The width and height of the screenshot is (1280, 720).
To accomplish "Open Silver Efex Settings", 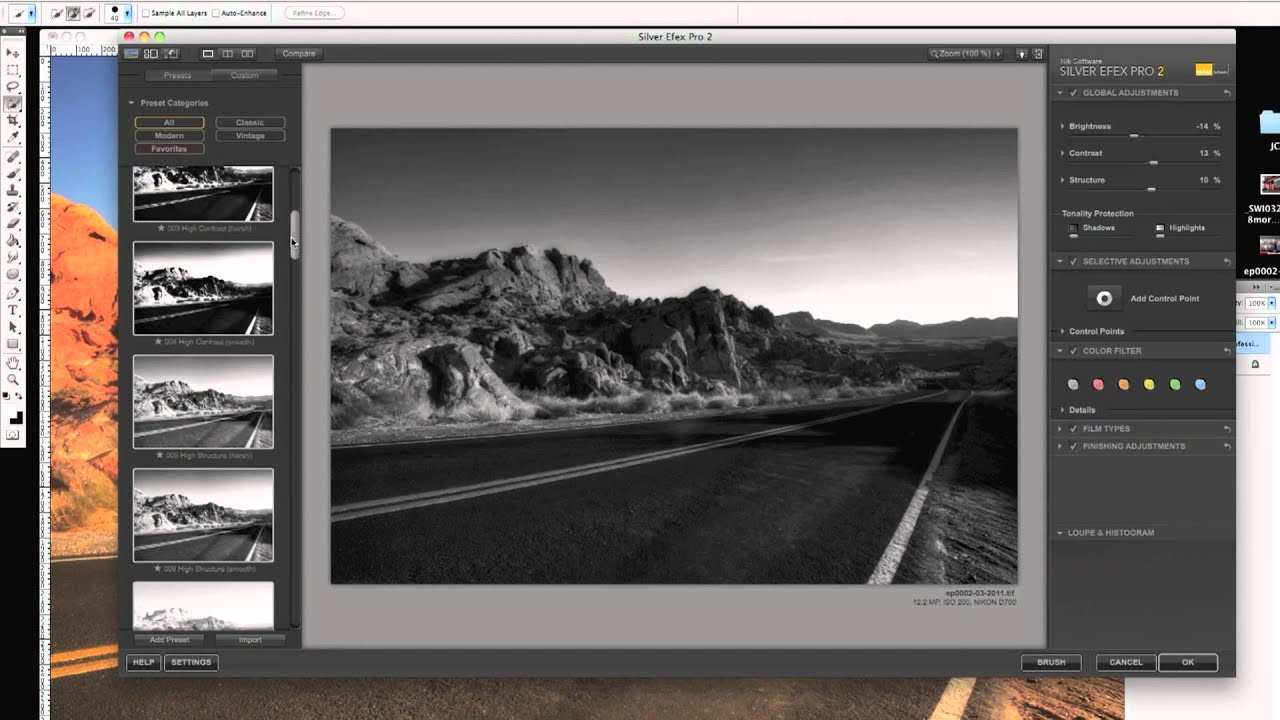I will coord(191,662).
